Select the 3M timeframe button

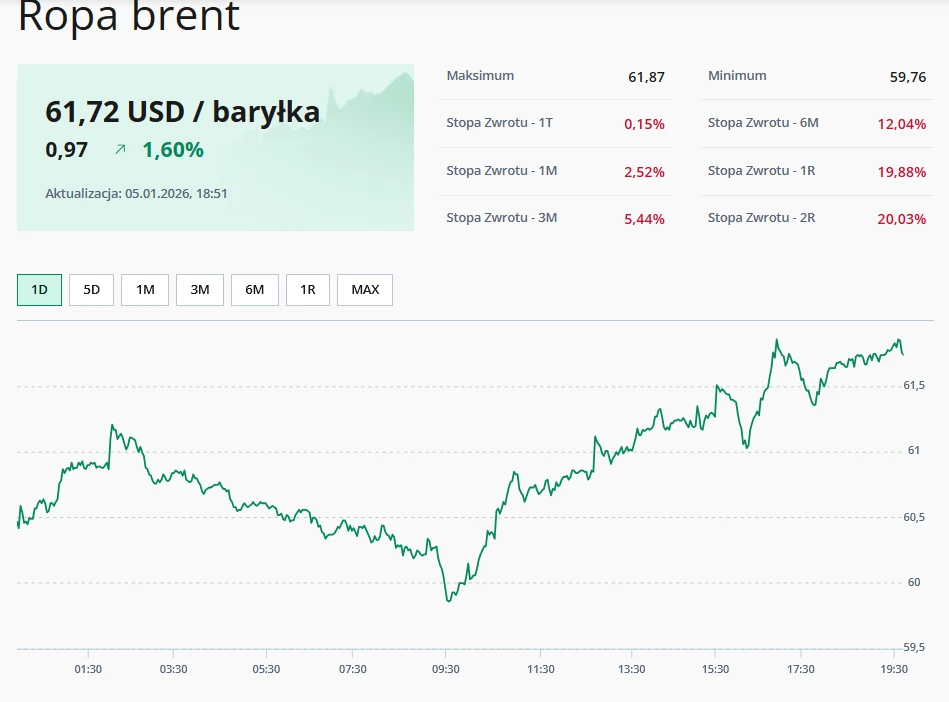pos(199,289)
